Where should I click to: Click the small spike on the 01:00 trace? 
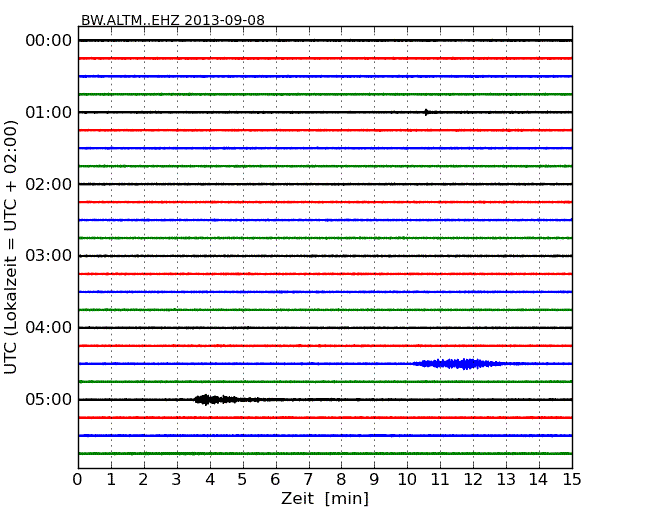pyautogui.click(x=427, y=112)
